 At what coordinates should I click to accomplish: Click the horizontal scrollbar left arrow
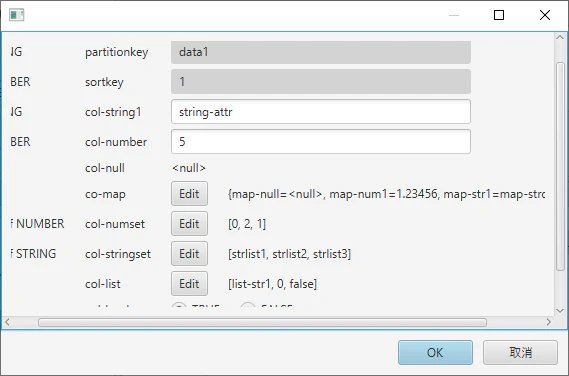(x=7, y=322)
